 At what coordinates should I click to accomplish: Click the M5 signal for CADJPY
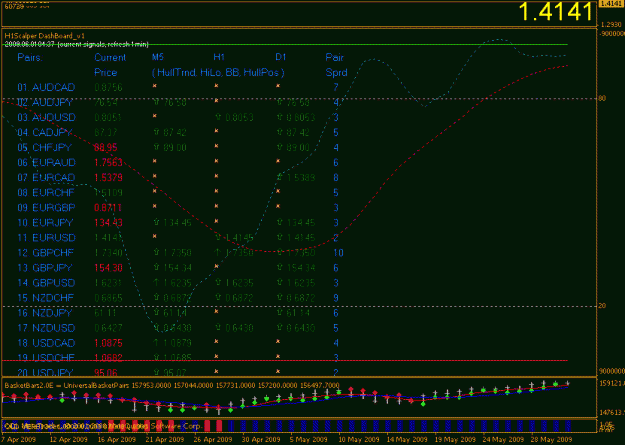pyautogui.click(x=170, y=132)
